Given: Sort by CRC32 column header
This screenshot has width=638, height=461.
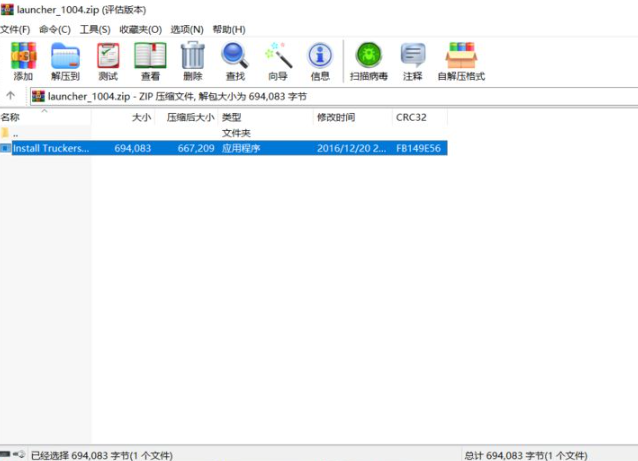Looking at the screenshot, I should tap(420, 117).
